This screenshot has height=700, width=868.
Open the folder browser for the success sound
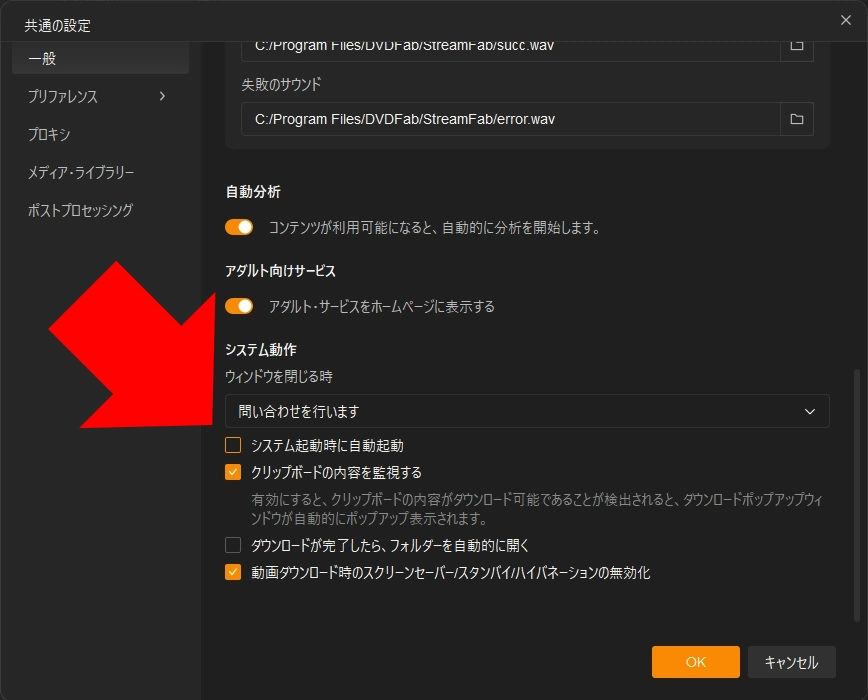click(797, 45)
